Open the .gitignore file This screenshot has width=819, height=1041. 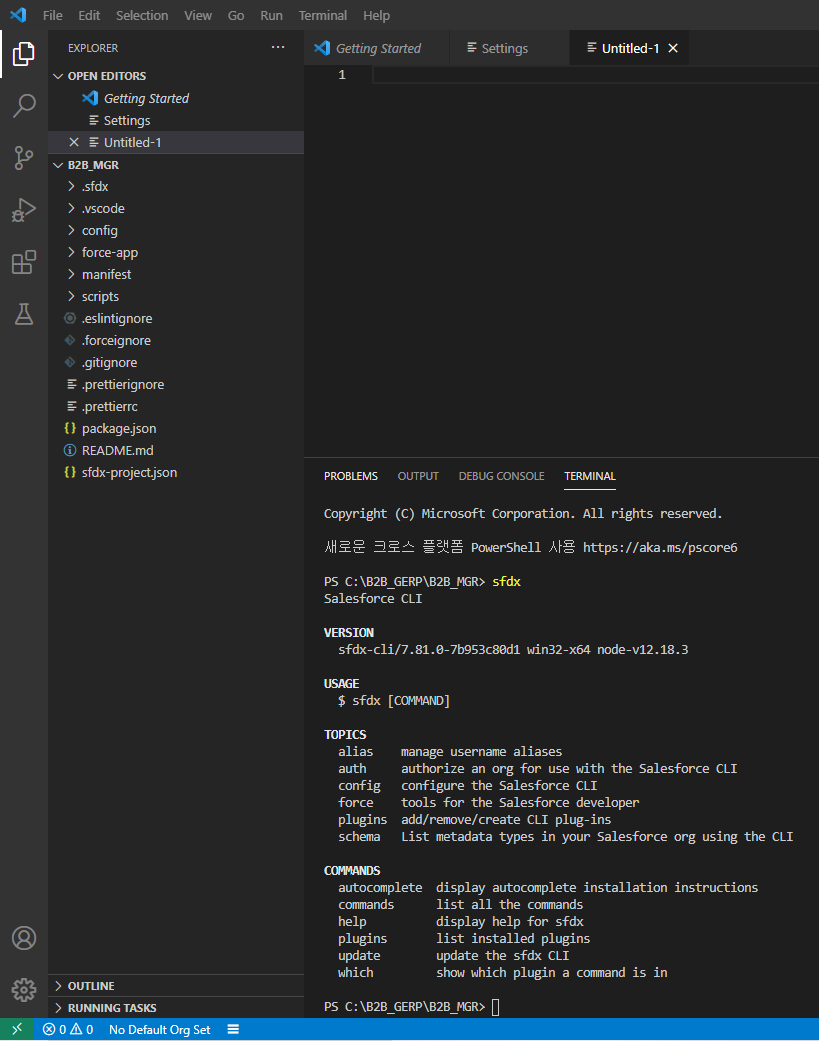point(176,362)
